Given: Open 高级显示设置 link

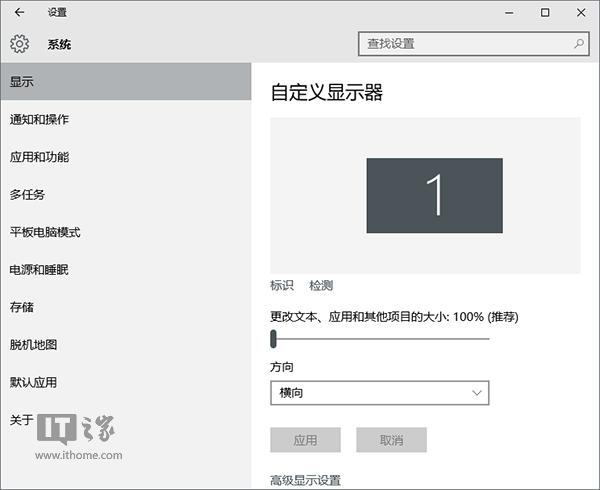Looking at the screenshot, I should 306,481.
